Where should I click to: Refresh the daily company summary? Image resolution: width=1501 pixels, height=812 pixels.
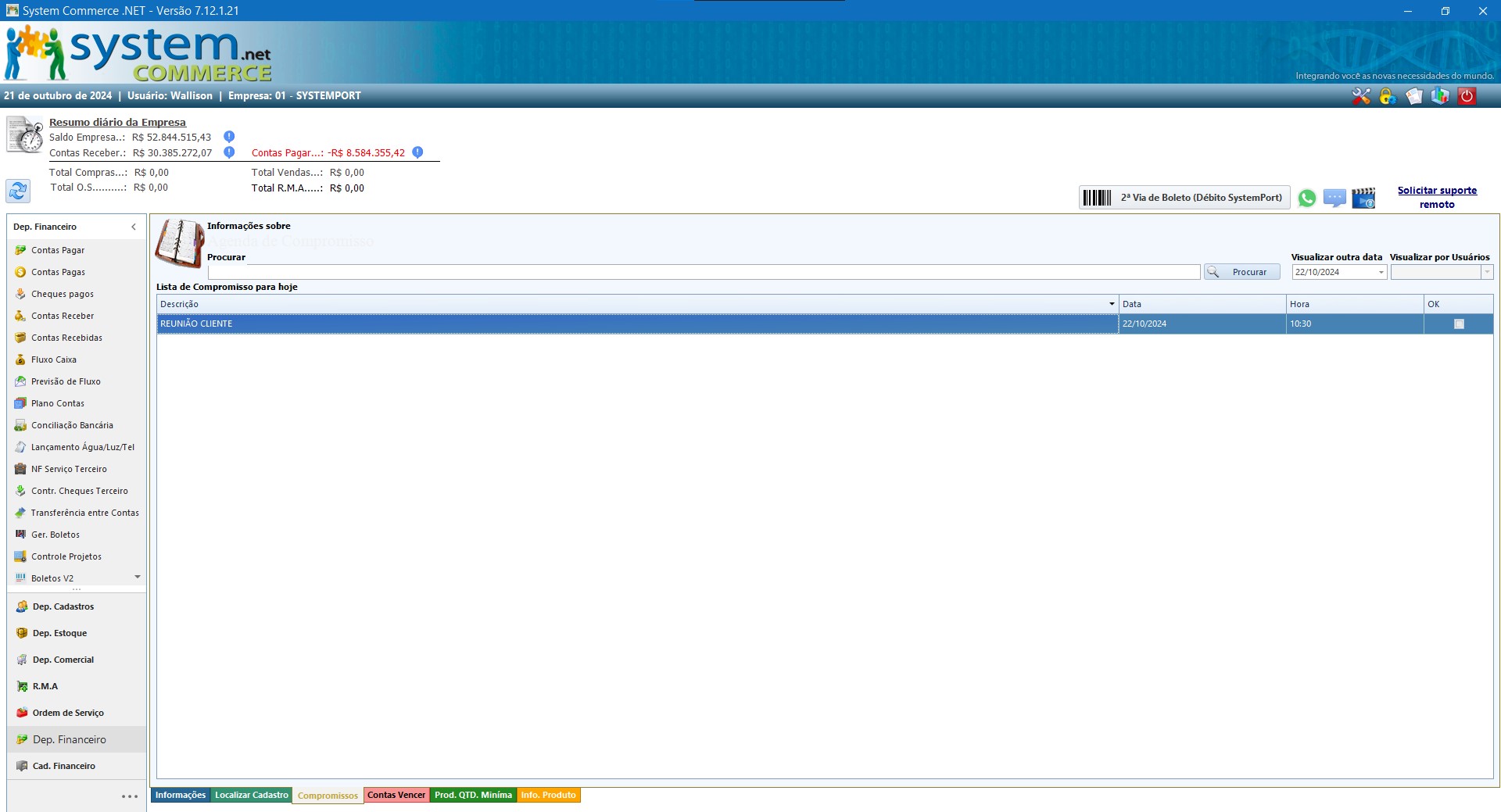pos(18,191)
